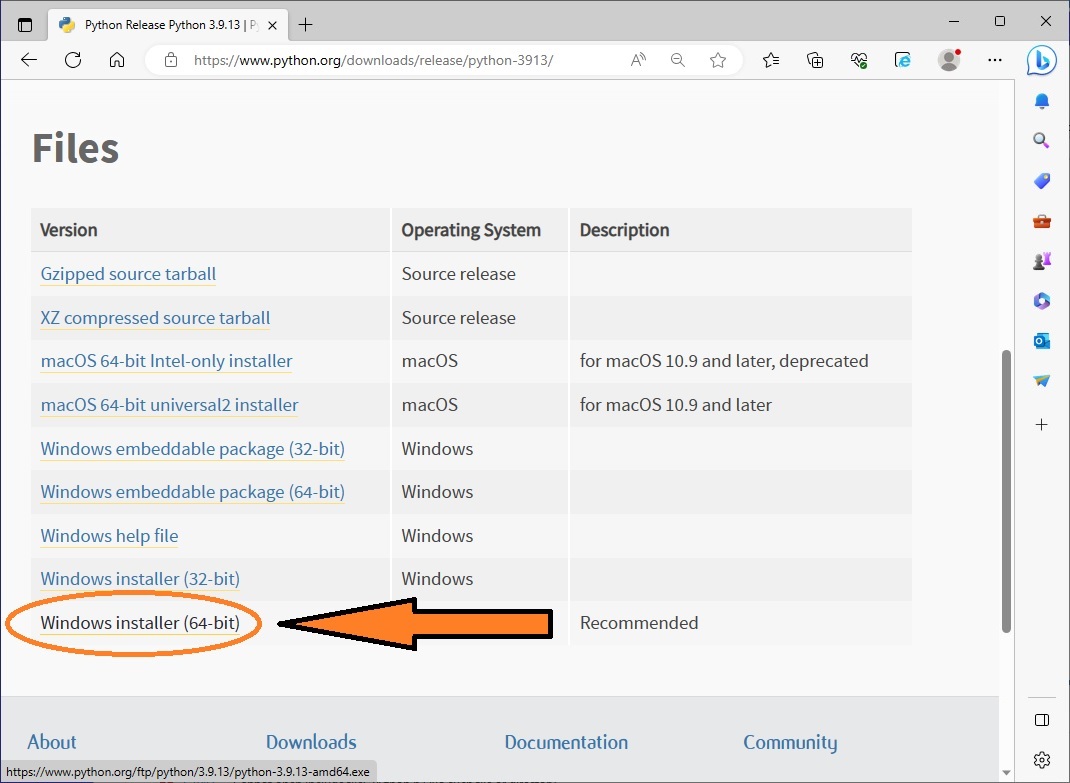Open Drop paper plane in sidebar
Image resolution: width=1070 pixels, height=783 pixels.
[x=1041, y=380]
